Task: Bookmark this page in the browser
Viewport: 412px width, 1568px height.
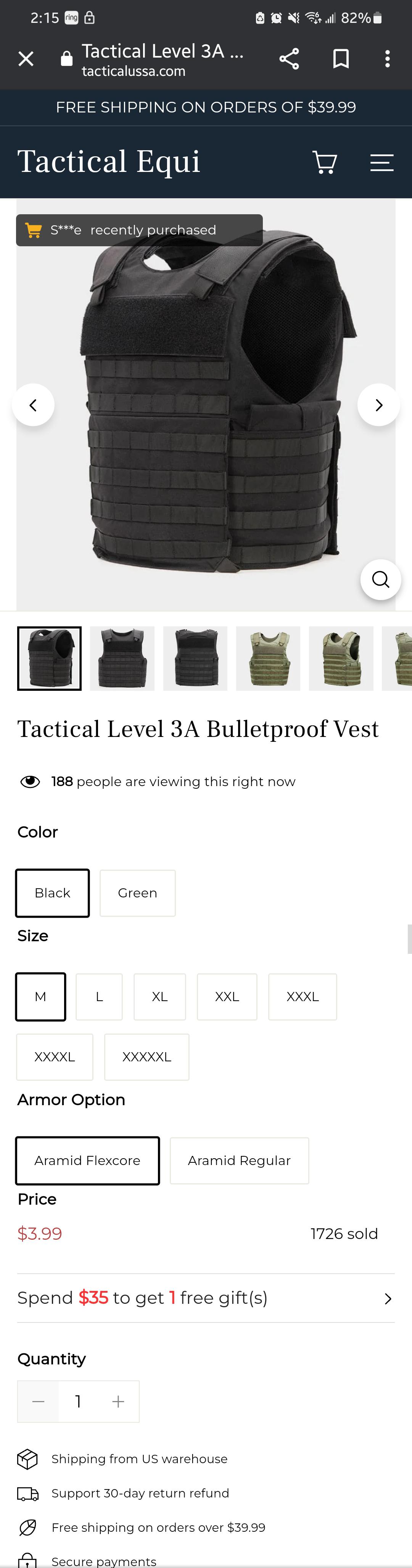Action: [x=340, y=58]
